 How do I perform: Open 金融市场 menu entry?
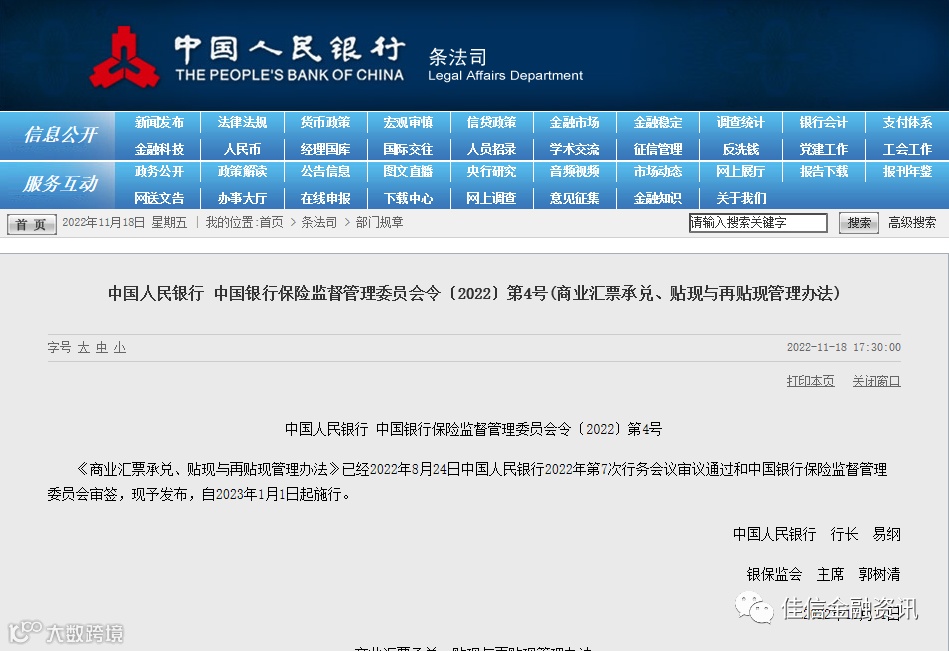(574, 122)
